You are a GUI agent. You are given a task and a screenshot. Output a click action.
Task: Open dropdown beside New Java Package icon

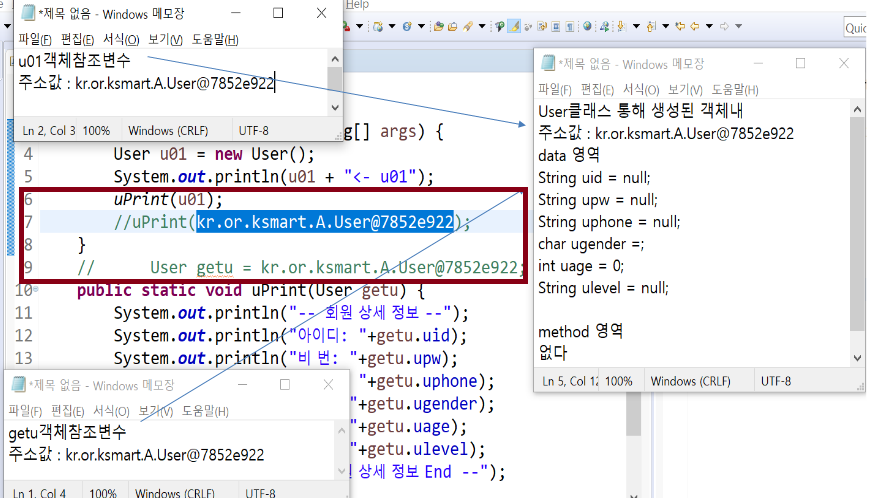pyautogui.click(x=392, y=27)
